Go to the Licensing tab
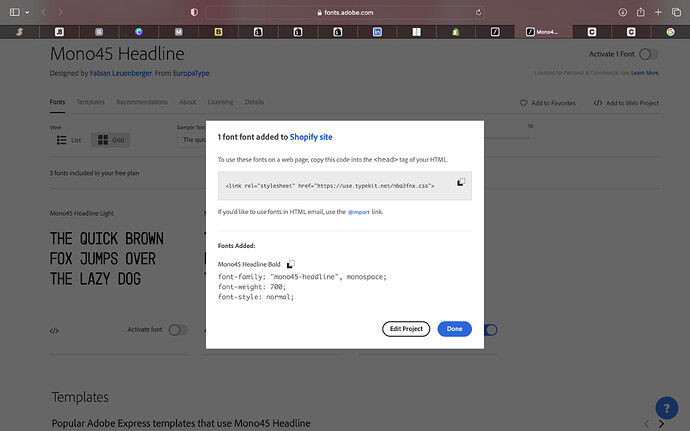This screenshot has width=690, height=431. [x=220, y=102]
